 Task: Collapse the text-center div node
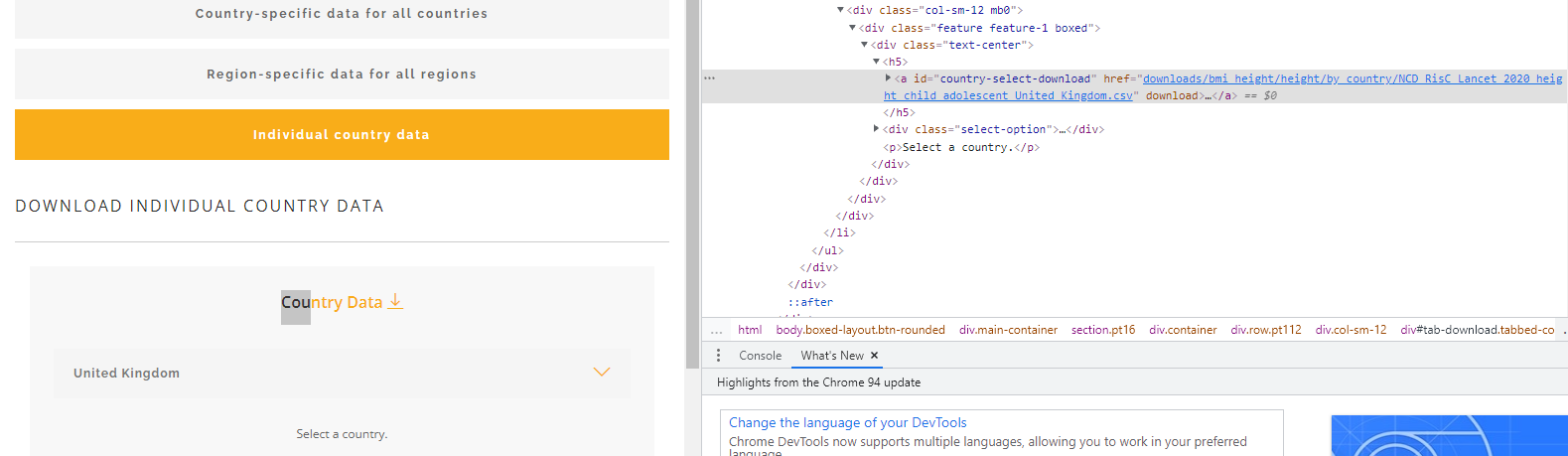click(x=864, y=45)
